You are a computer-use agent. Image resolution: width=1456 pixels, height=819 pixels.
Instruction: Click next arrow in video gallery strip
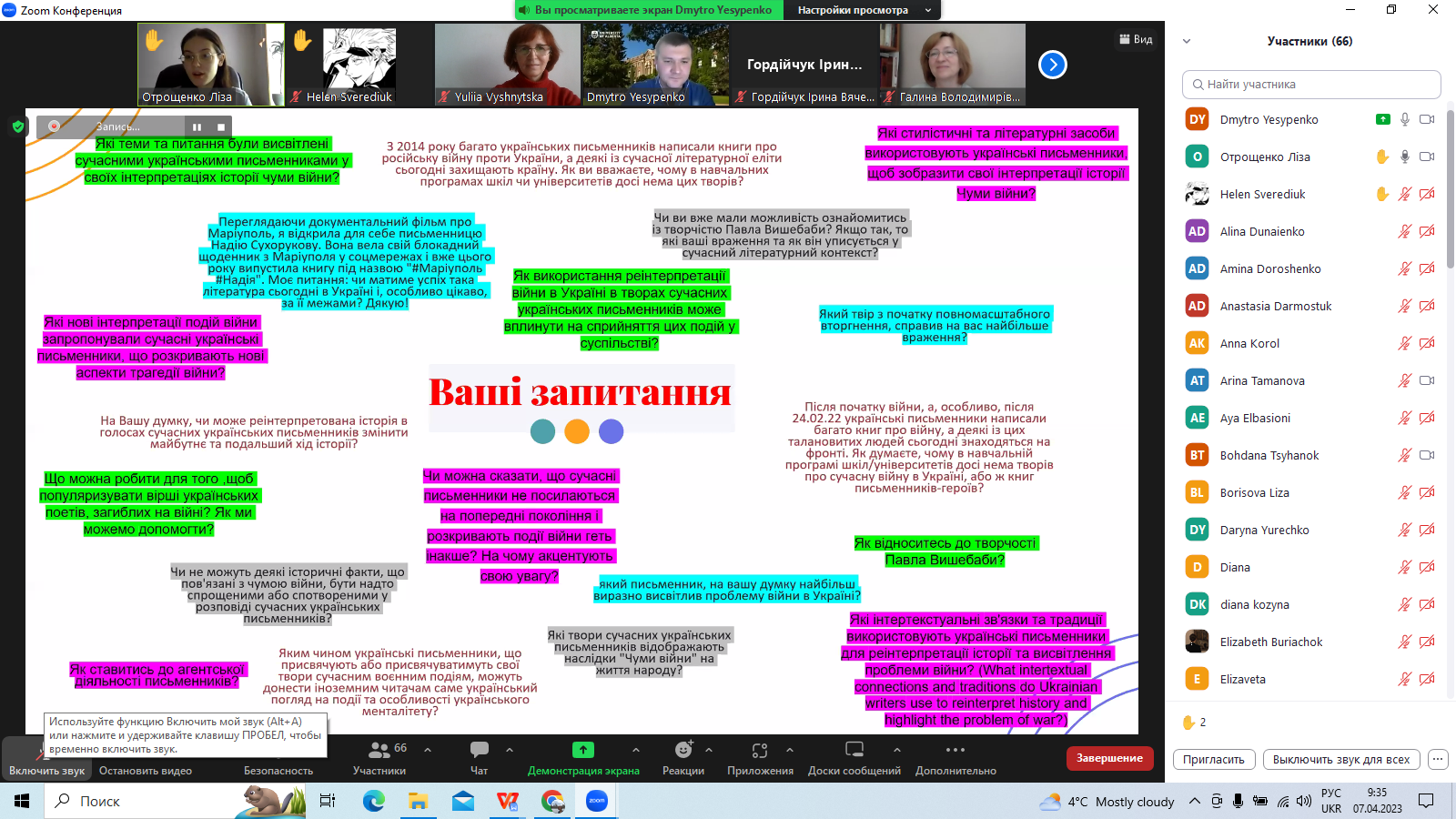(x=1052, y=65)
